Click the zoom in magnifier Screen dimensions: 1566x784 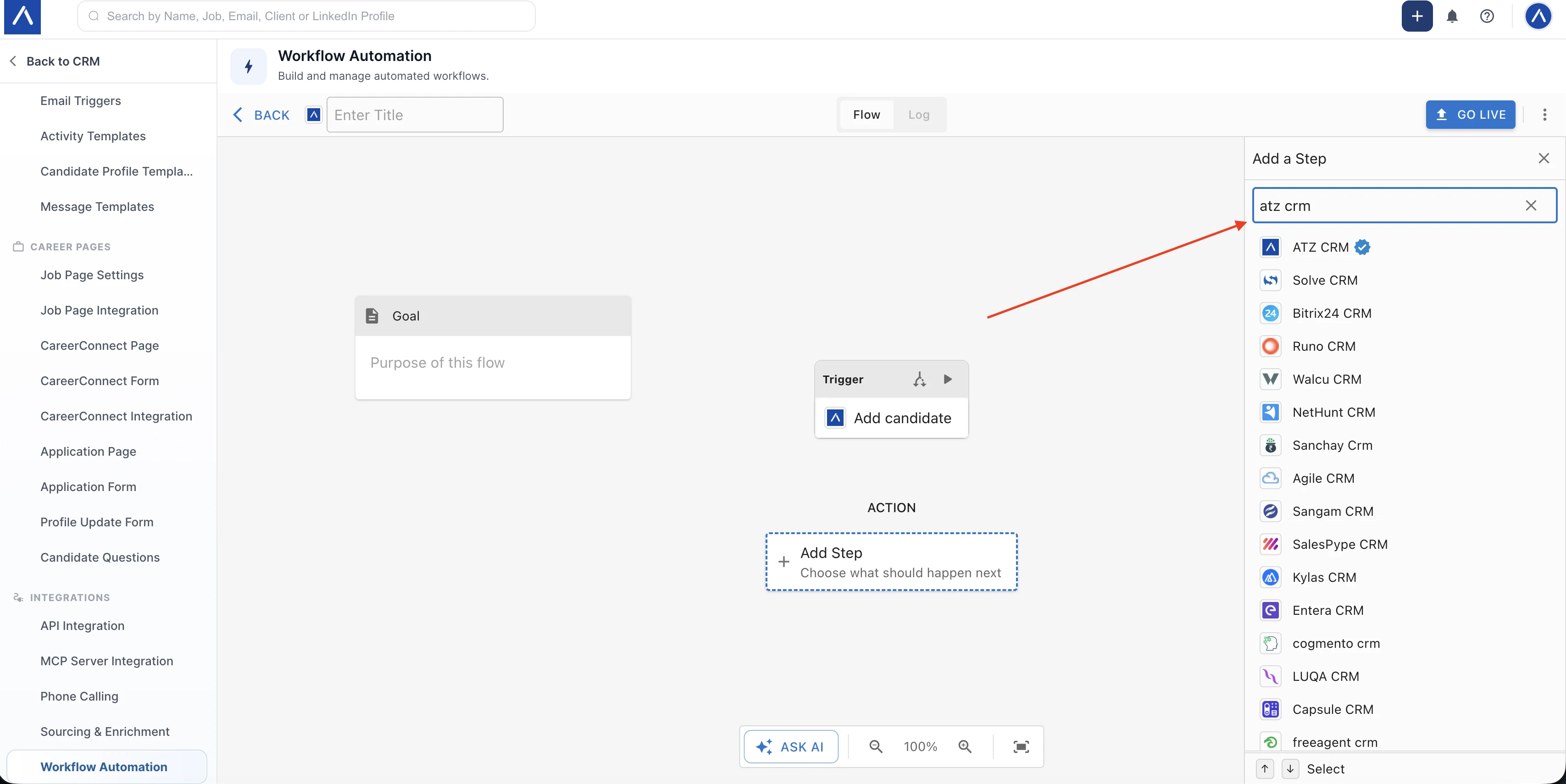(x=965, y=746)
